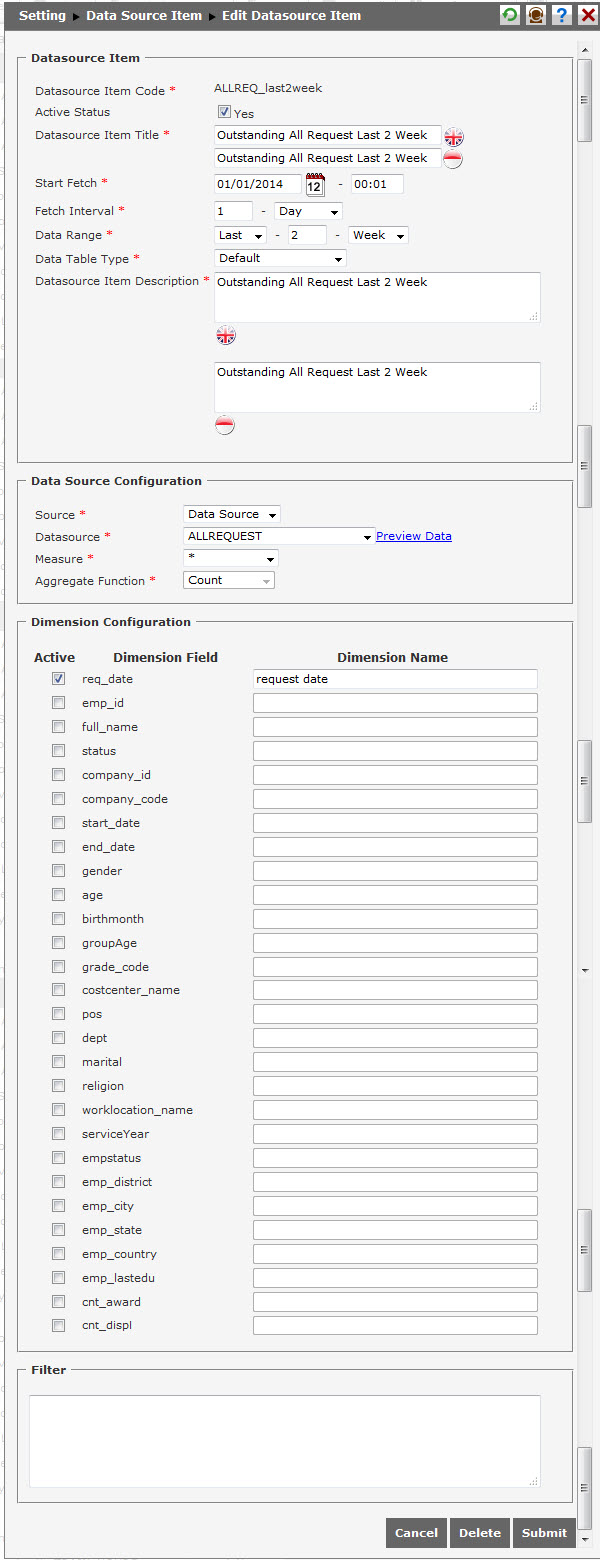Enable the full_name dimension checkbox
The width and height of the screenshot is (600, 1560).
pos(58,727)
